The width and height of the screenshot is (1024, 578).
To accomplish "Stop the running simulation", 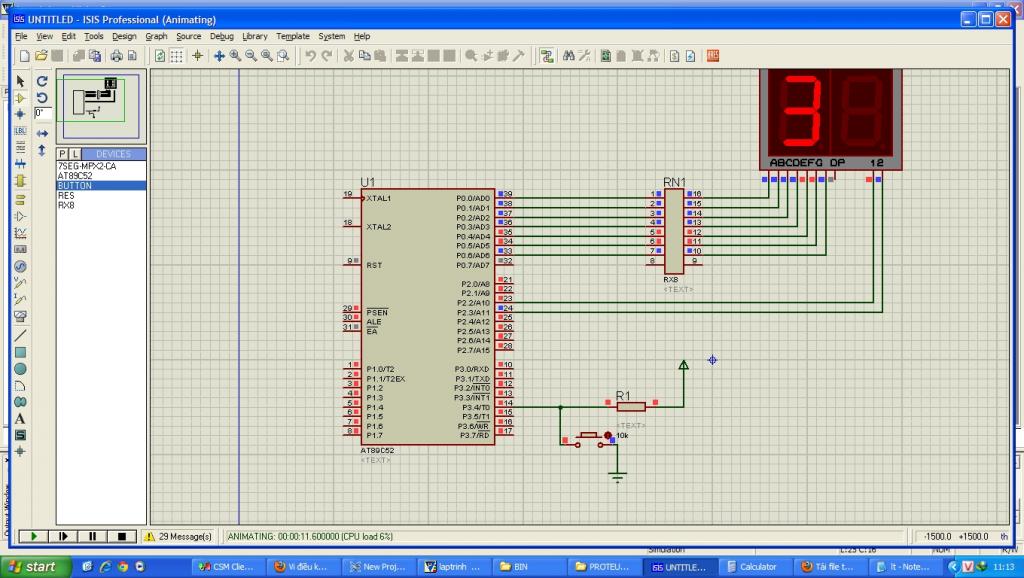I will [x=120, y=536].
